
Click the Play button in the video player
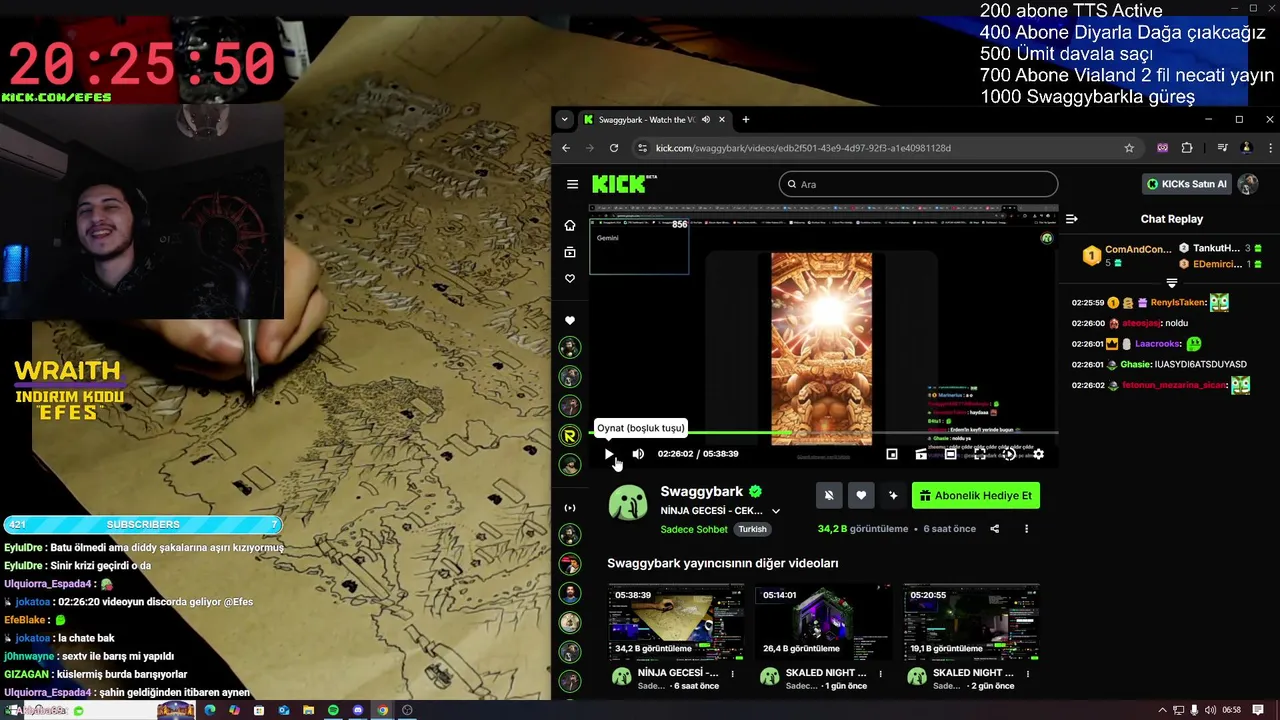pyautogui.click(x=609, y=454)
